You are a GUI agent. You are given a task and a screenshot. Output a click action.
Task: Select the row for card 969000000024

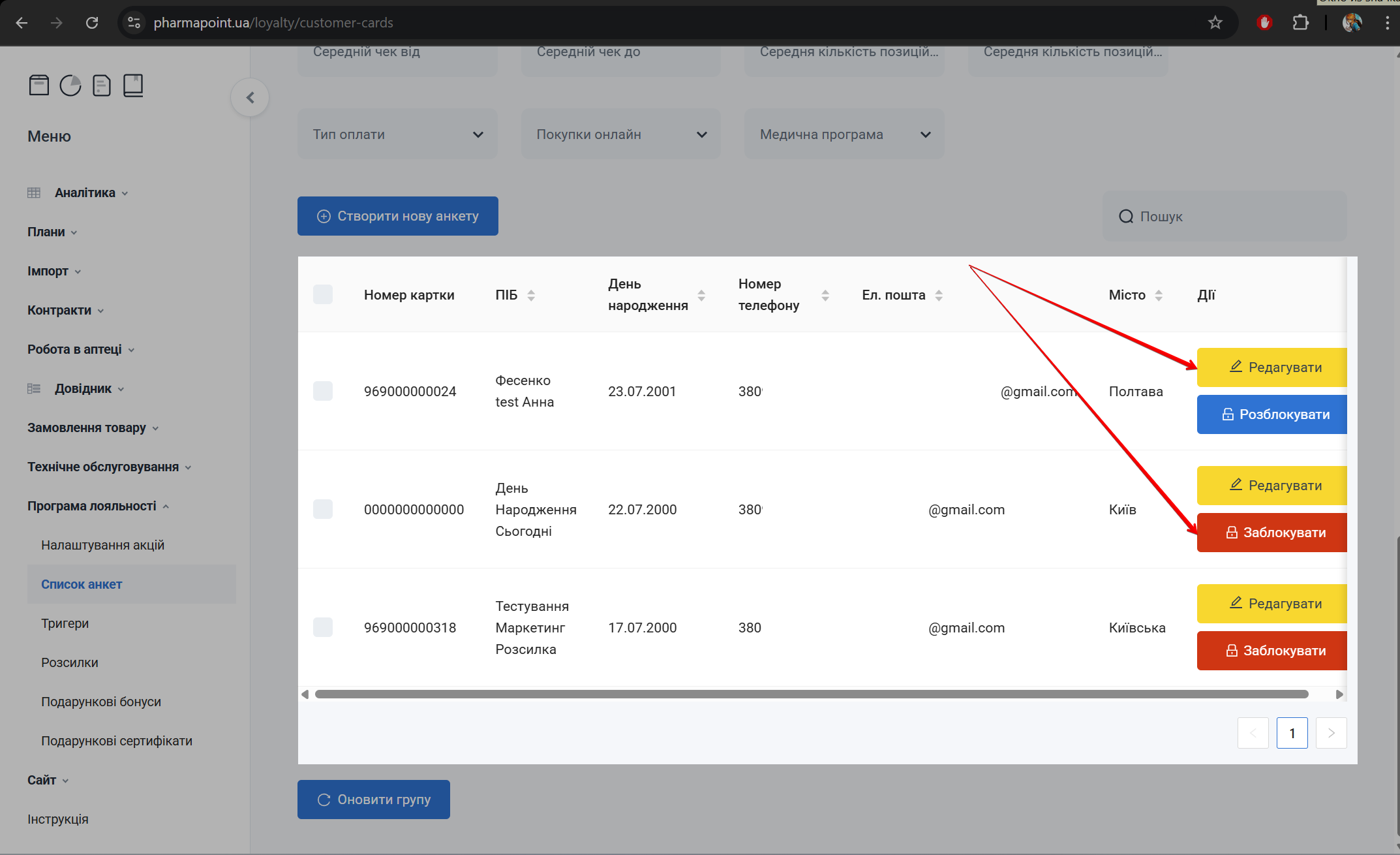coord(323,391)
